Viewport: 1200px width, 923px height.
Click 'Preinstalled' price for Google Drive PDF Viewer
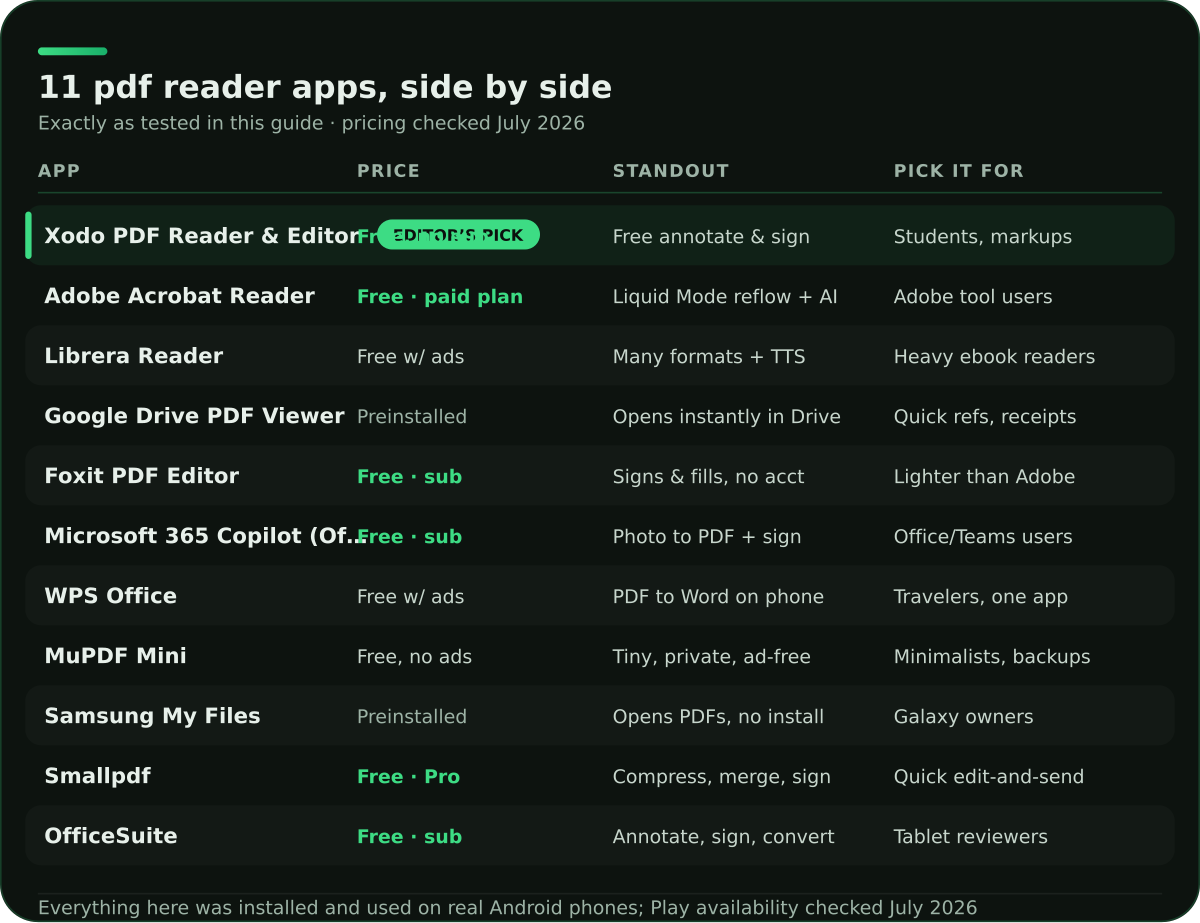pos(412,417)
